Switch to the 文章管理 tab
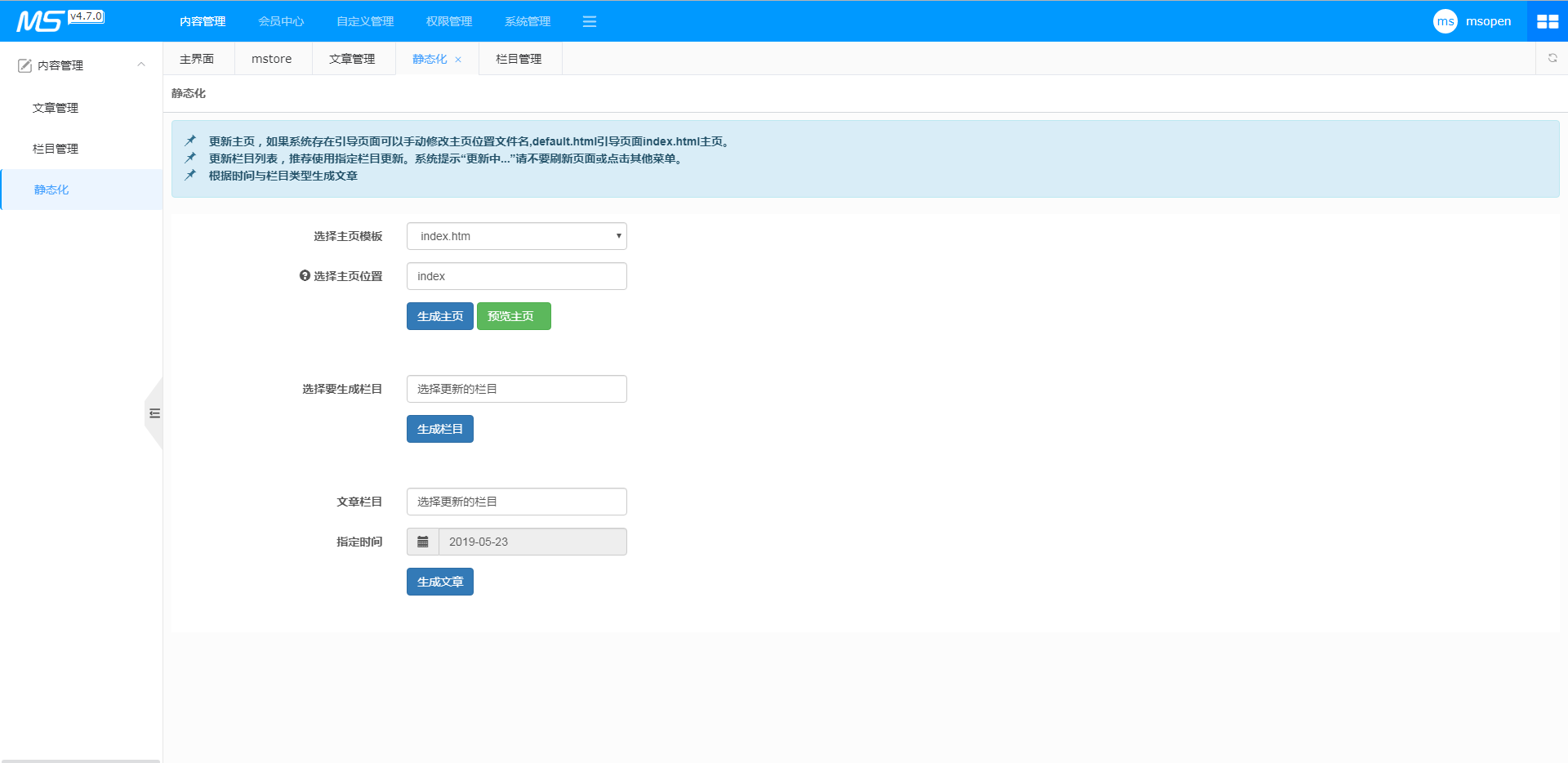The image size is (1568, 763). [x=352, y=59]
